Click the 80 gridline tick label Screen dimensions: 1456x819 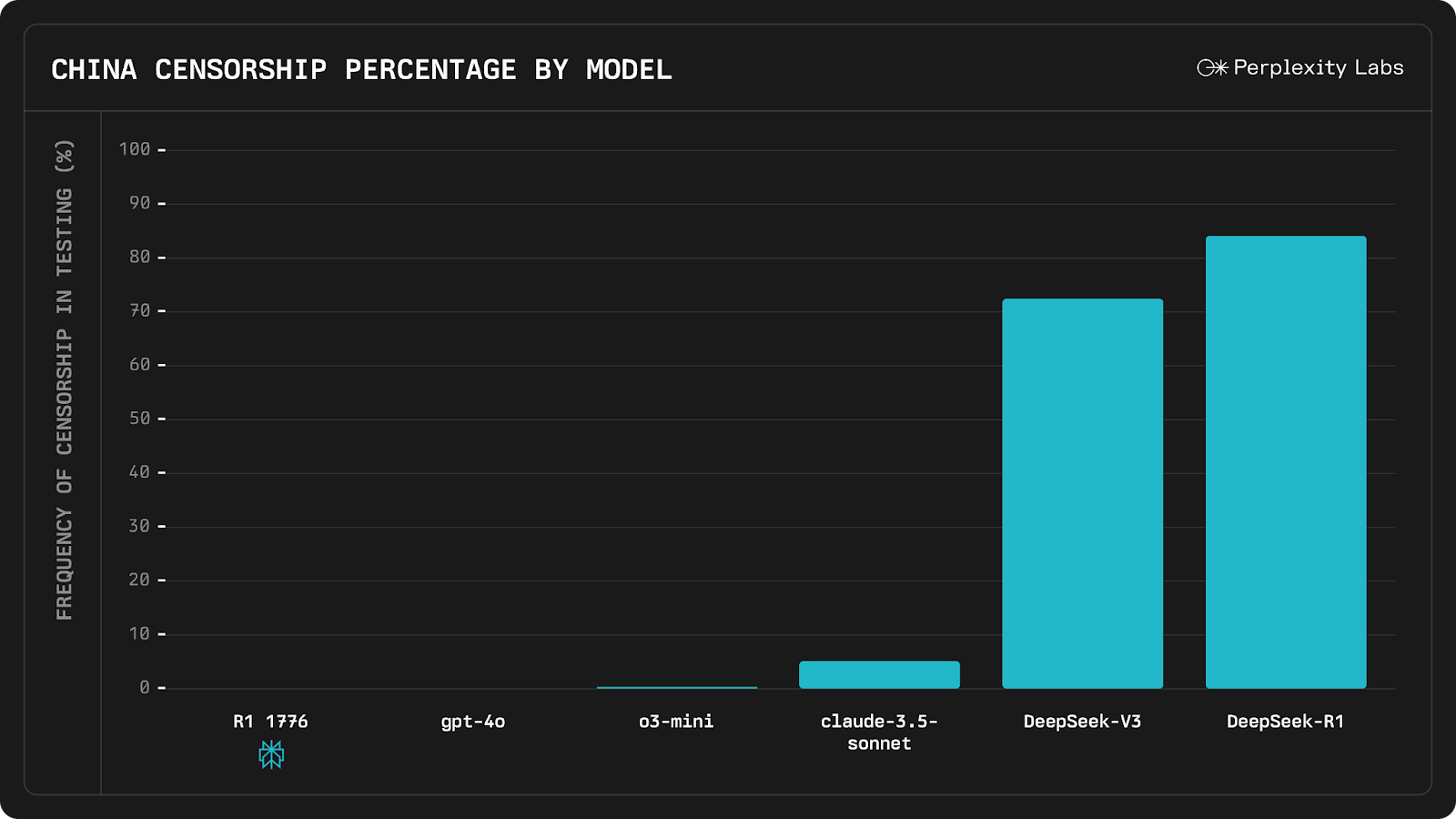(139, 258)
